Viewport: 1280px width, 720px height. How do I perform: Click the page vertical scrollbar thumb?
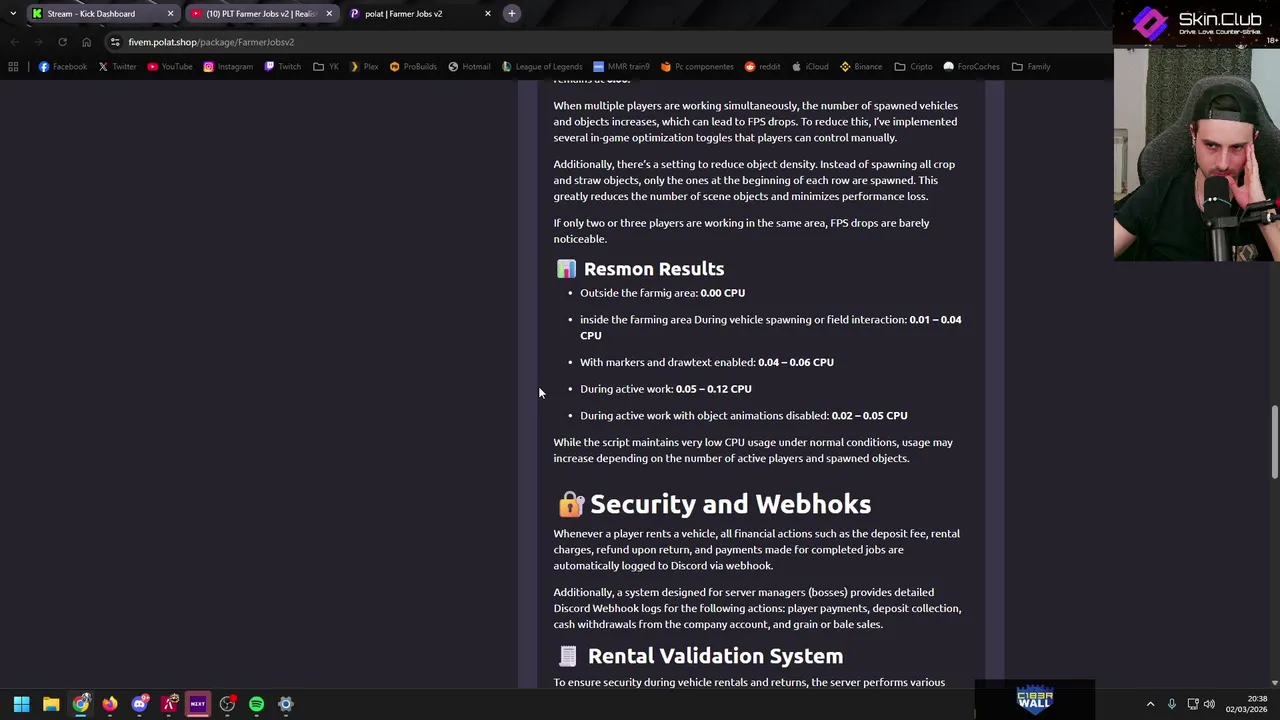click(1274, 442)
